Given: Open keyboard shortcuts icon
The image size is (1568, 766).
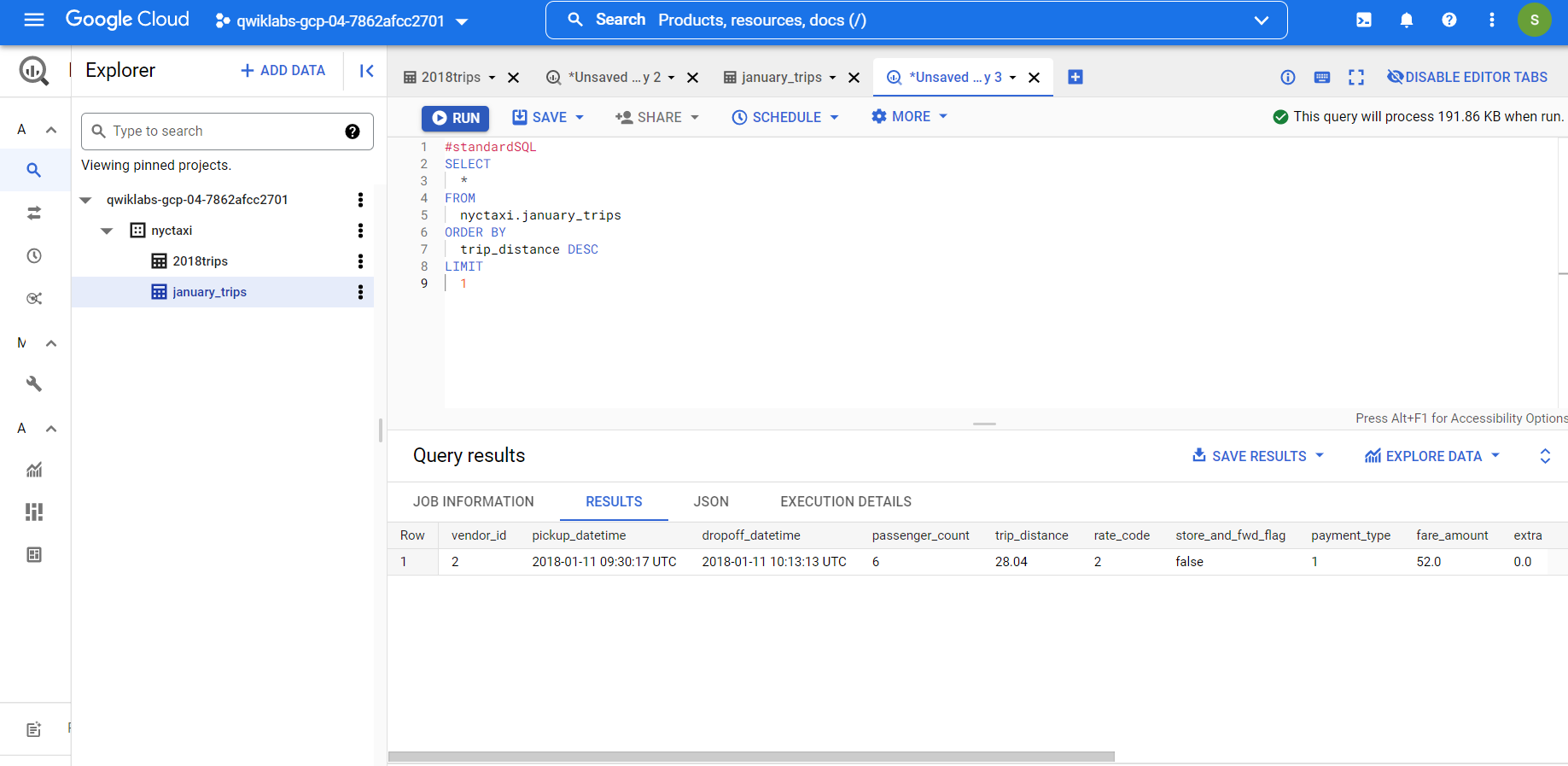Looking at the screenshot, I should click(x=1322, y=78).
